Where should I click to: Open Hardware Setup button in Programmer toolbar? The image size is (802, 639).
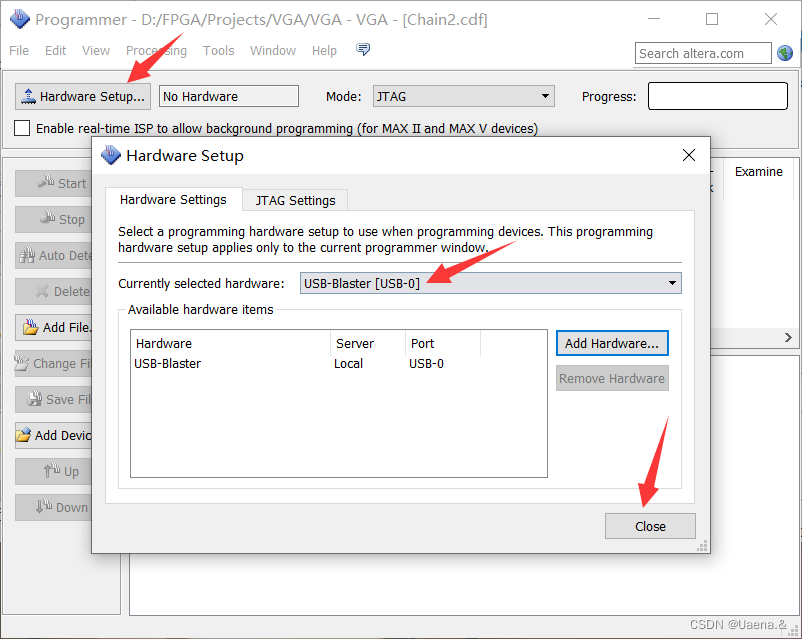[83, 96]
